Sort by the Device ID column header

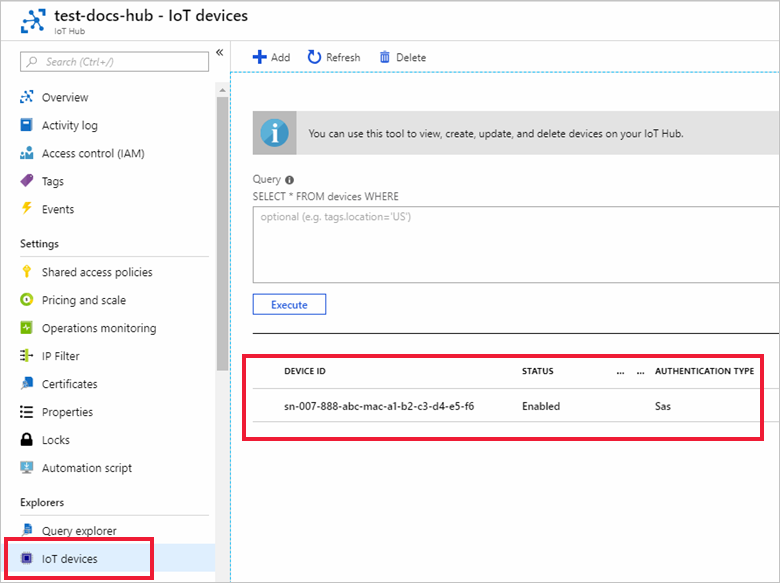[x=305, y=371]
